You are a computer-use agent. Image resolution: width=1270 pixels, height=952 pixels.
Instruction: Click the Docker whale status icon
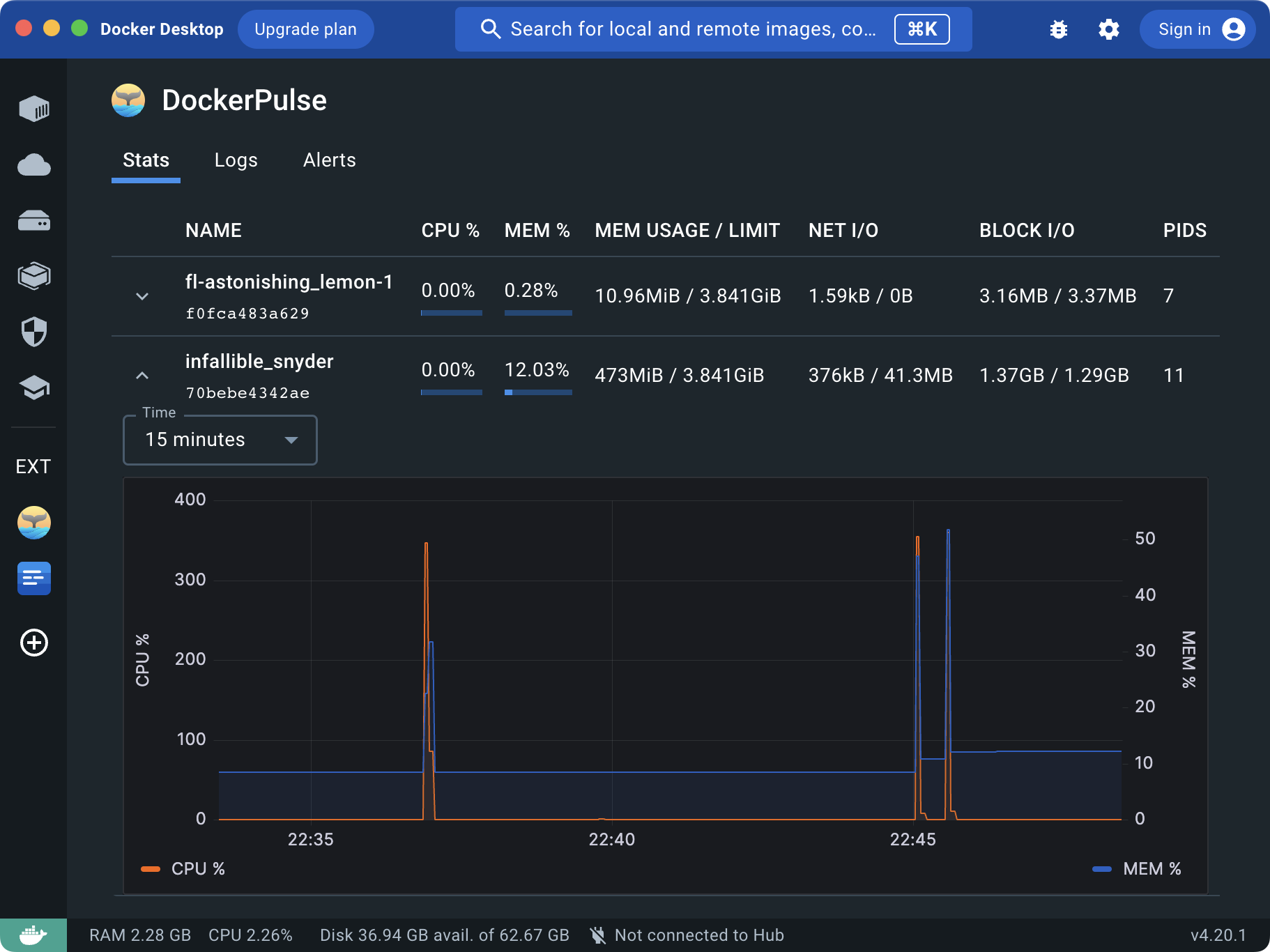point(33,935)
